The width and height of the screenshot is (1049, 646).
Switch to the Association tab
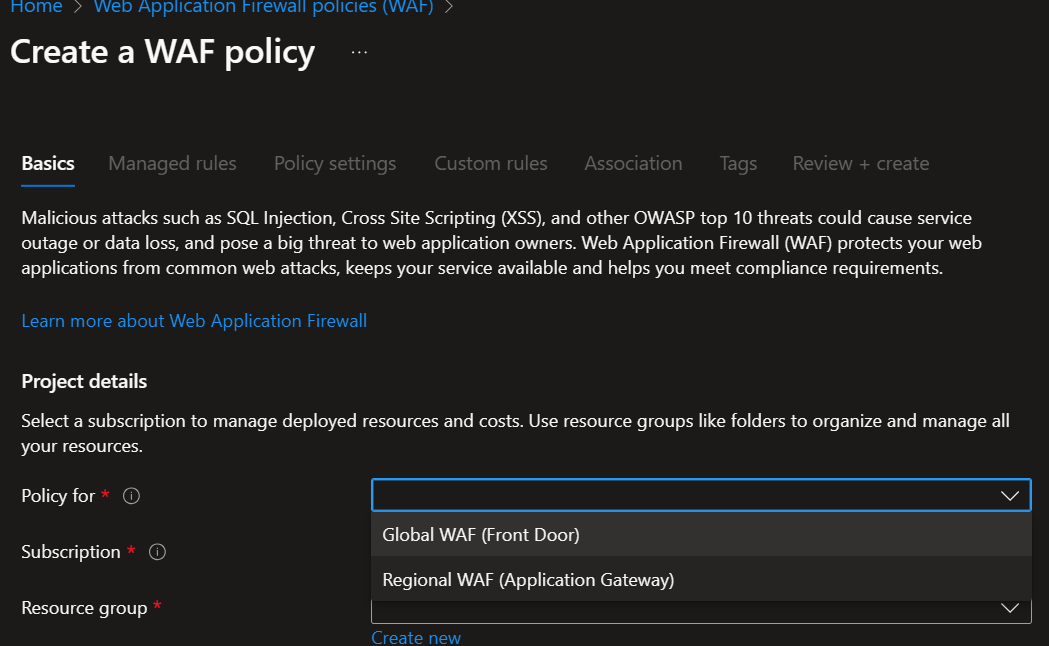coord(633,163)
